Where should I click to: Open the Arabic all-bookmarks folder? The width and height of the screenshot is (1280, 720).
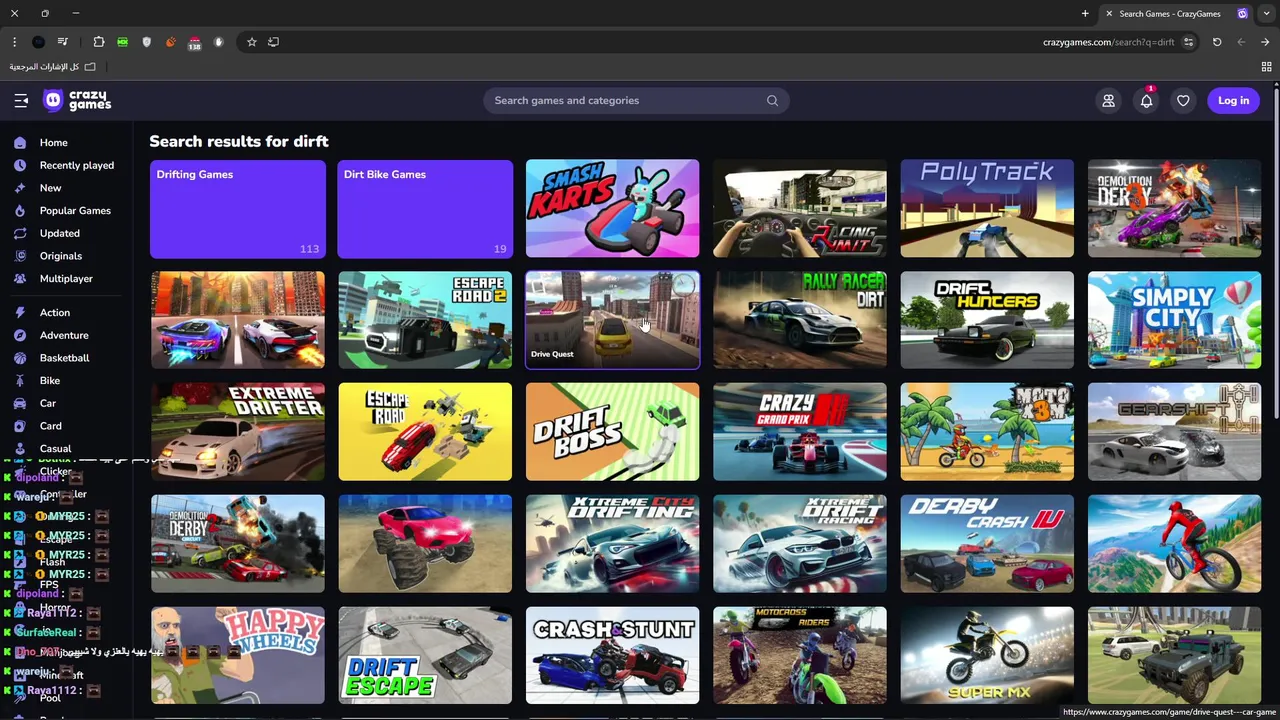pyautogui.click(x=53, y=67)
